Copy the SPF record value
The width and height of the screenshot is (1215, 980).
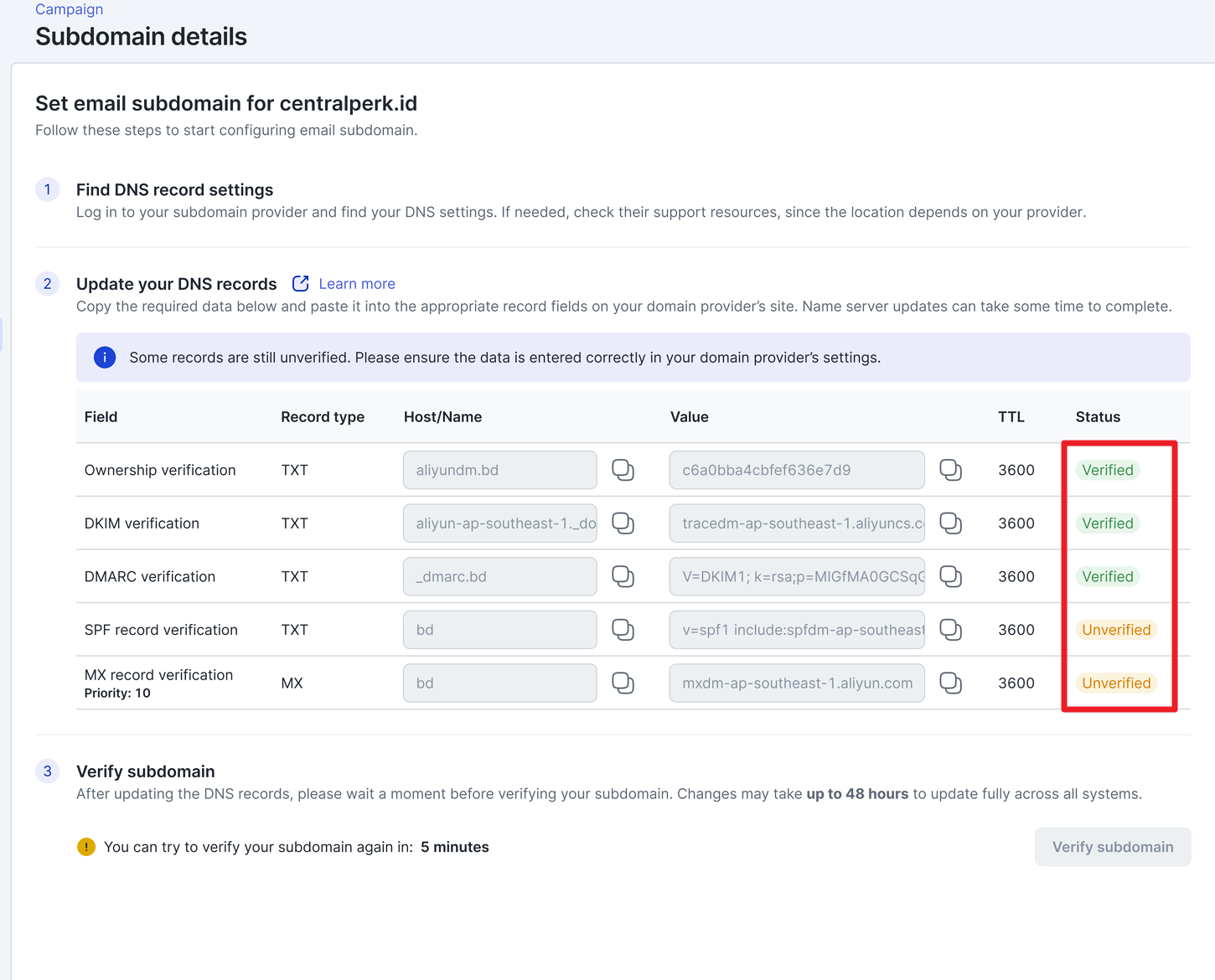pos(950,630)
